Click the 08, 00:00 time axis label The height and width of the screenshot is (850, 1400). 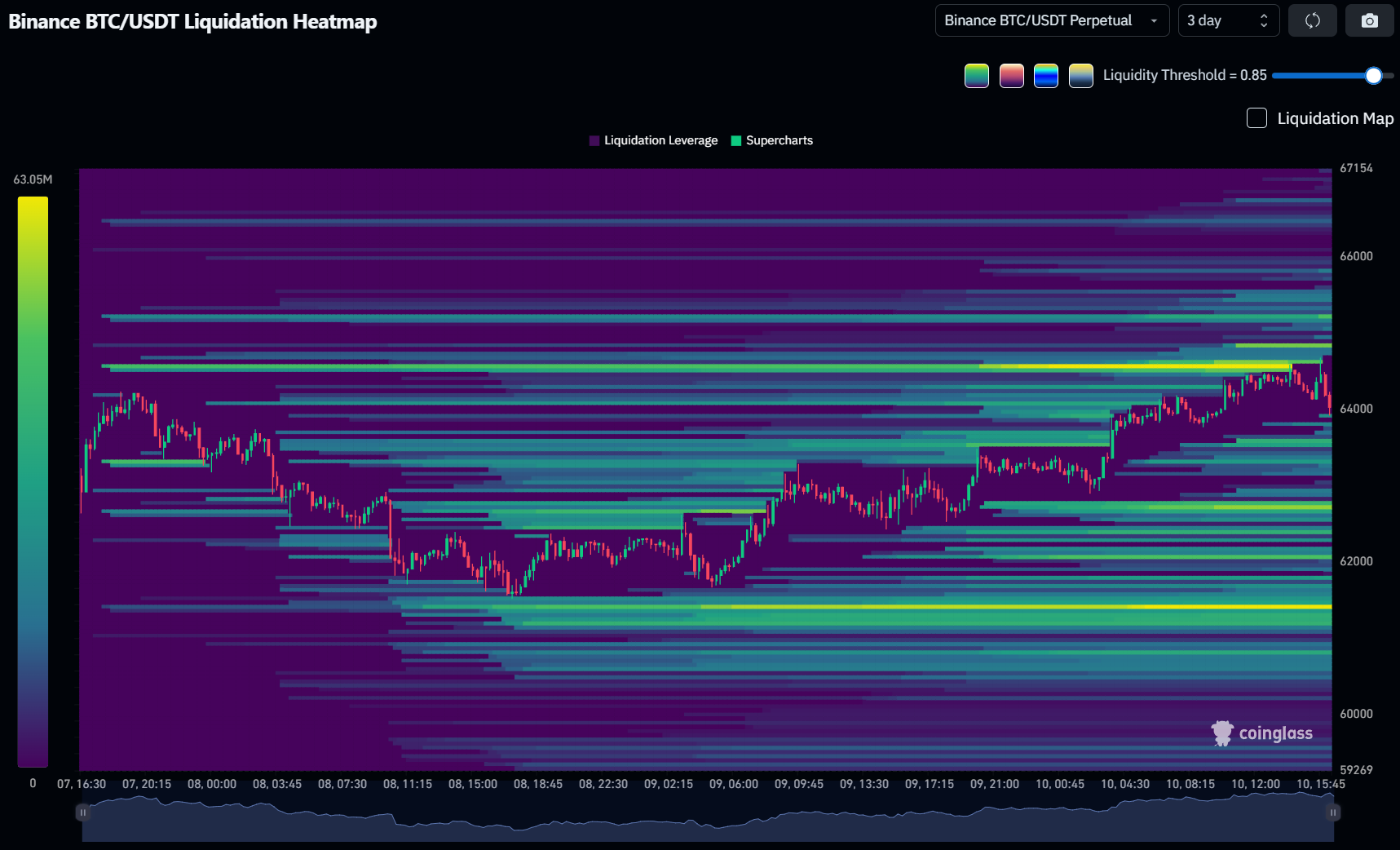(x=212, y=784)
